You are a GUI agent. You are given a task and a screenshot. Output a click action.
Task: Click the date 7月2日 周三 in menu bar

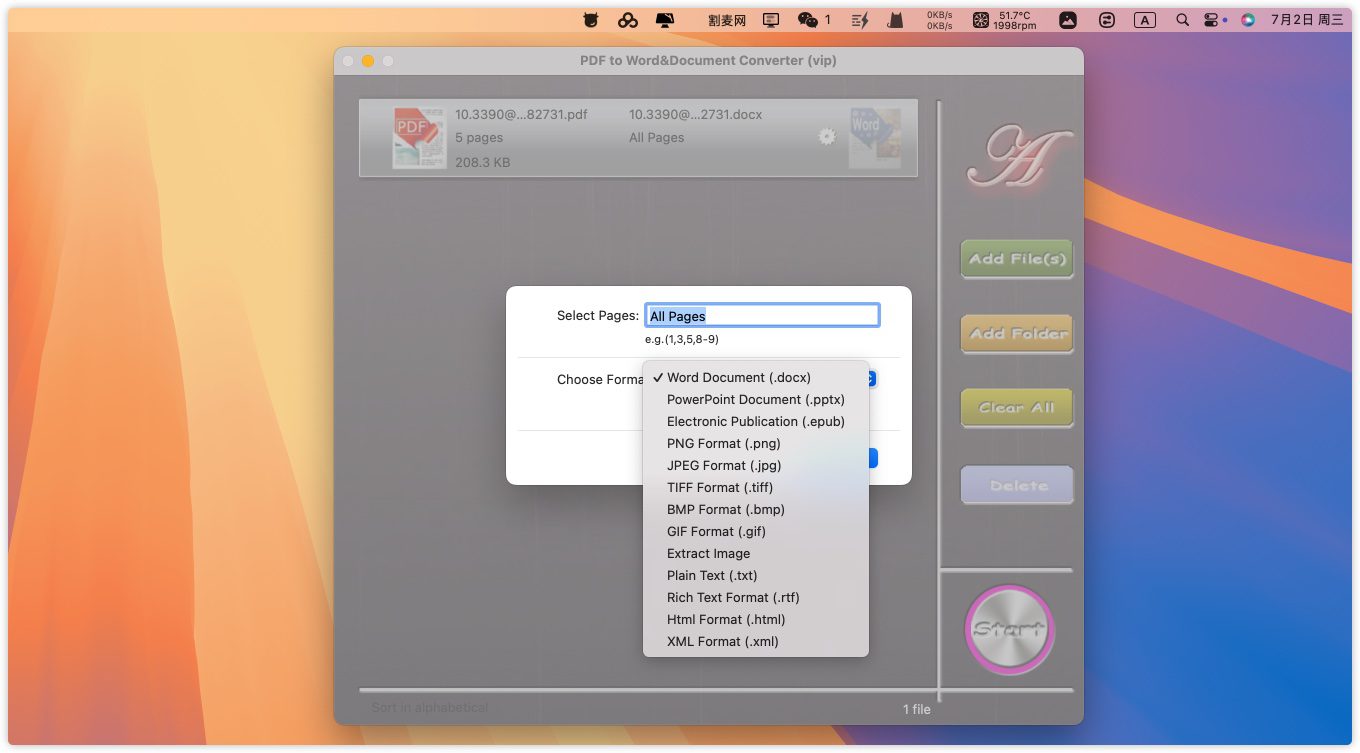(x=1307, y=19)
